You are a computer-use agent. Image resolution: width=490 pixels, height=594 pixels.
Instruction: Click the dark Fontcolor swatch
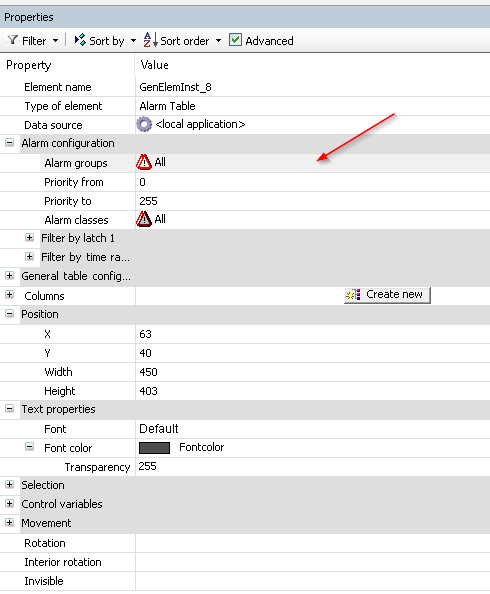(x=154, y=448)
